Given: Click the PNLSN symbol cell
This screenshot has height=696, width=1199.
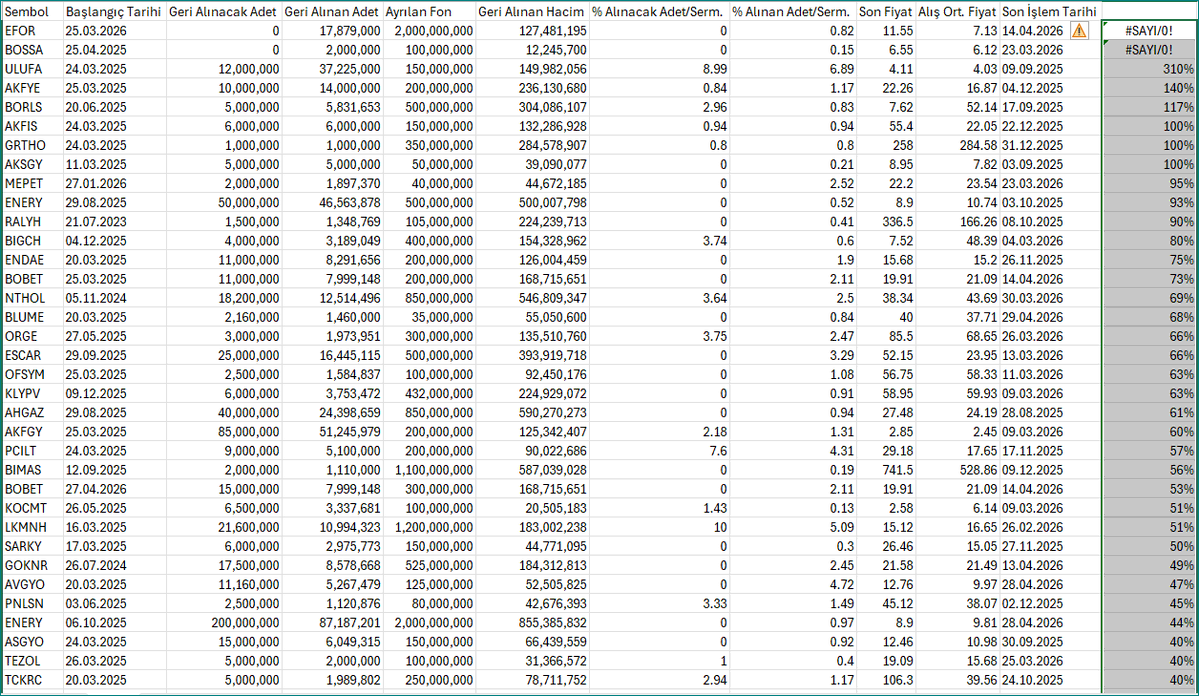Looking at the screenshot, I should [x=31, y=603].
